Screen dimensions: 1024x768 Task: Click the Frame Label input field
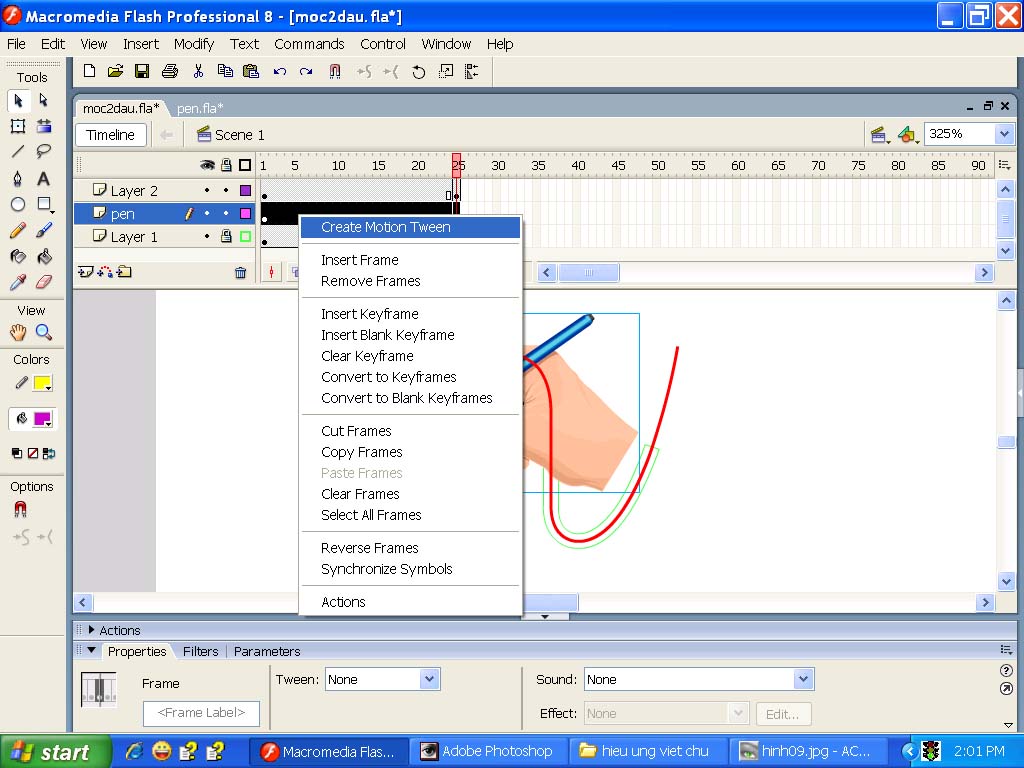pos(201,713)
